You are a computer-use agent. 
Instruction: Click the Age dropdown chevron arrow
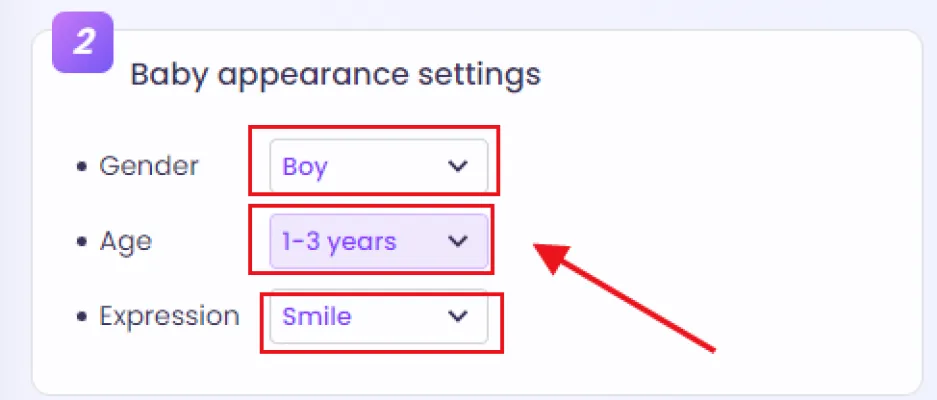tap(458, 241)
